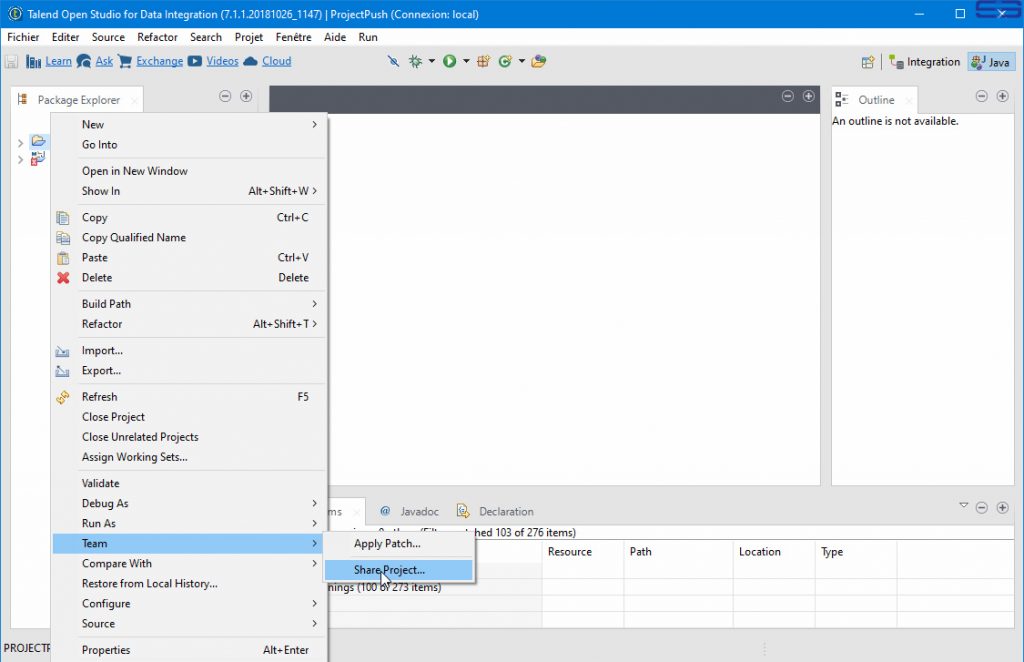Expand the first project tree node

click(20, 142)
